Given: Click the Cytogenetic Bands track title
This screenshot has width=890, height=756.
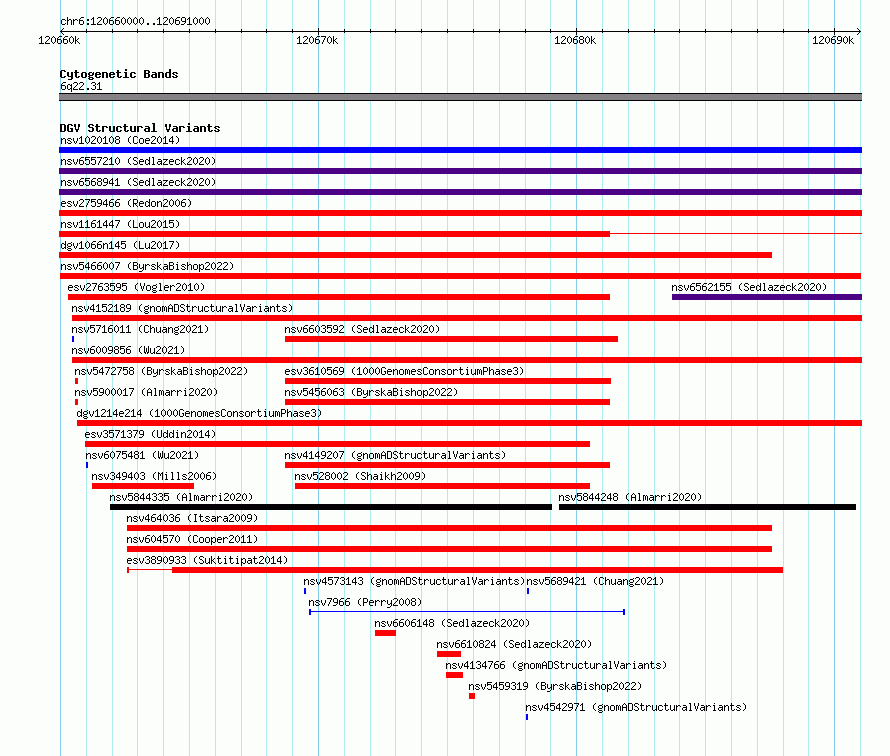Looking at the screenshot, I should tap(119, 74).
